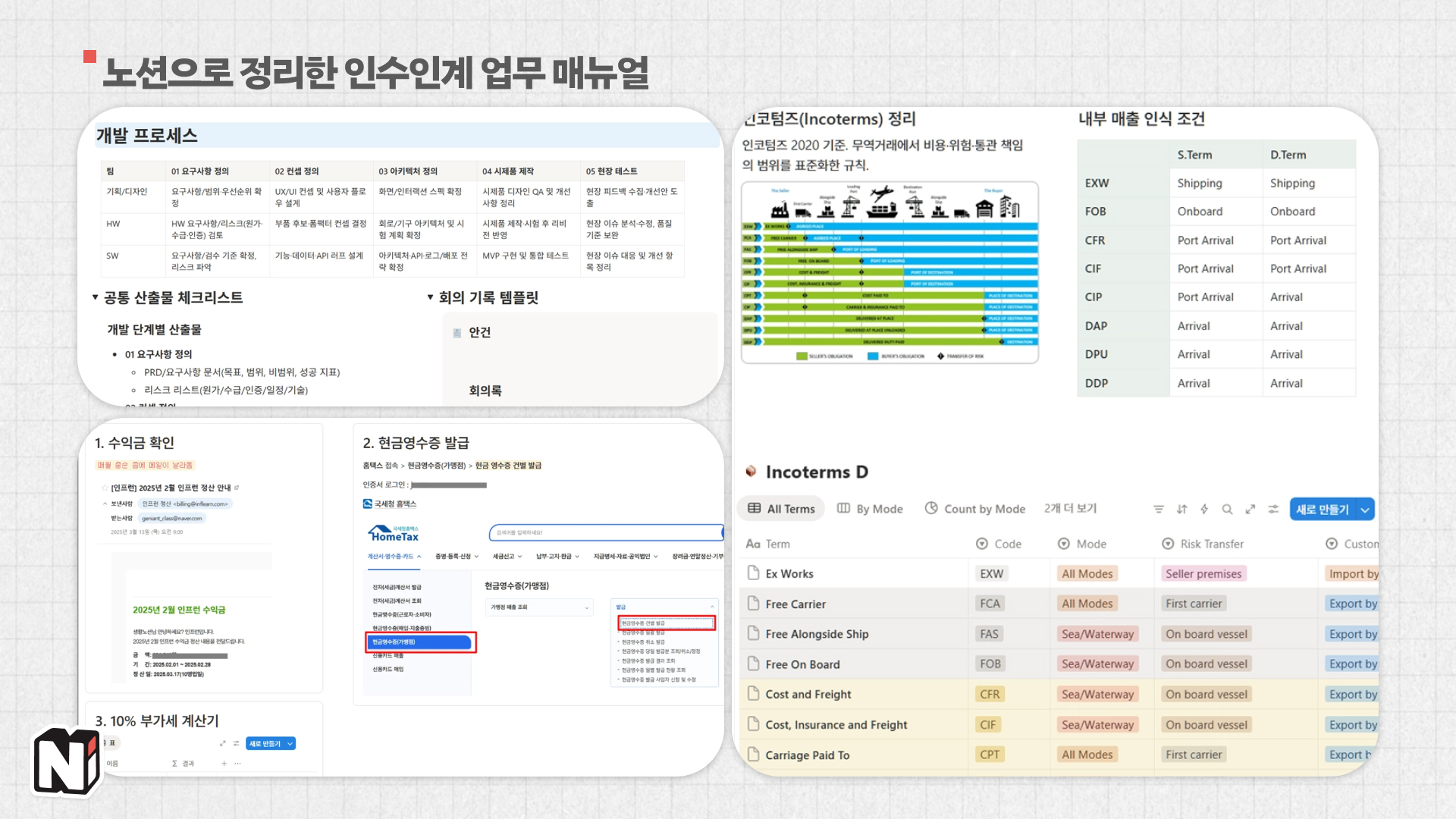Open dropdown arrow next to 새로 만들기
This screenshot has width=1456, height=819.
1365,510
